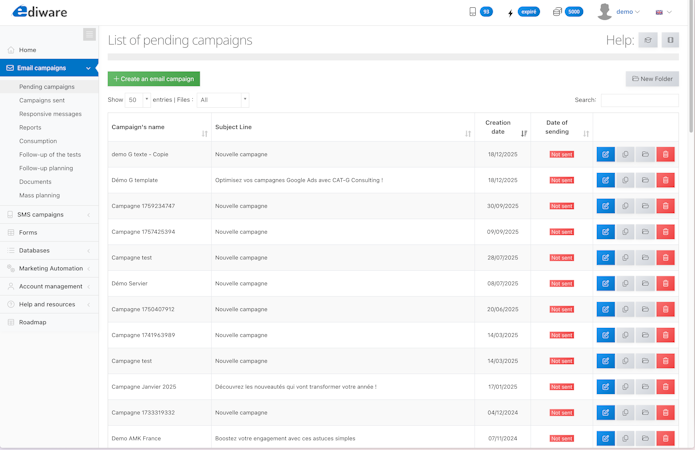The height and width of the screenshot is (450, 695).
Task: Delete the 'Démo G template' campaign
Action: tap(665, 180)
